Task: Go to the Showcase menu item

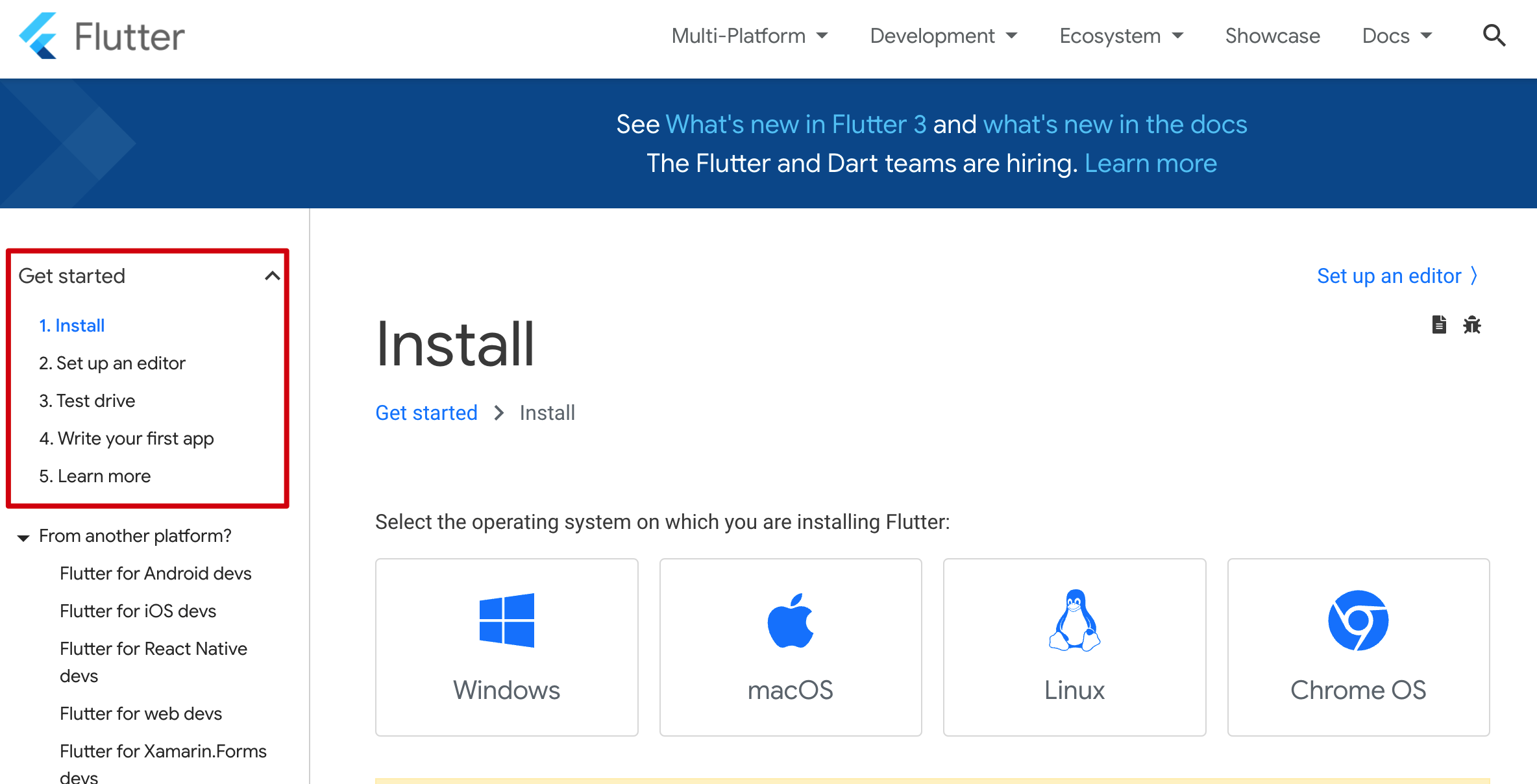Action: click(1272, 36)
